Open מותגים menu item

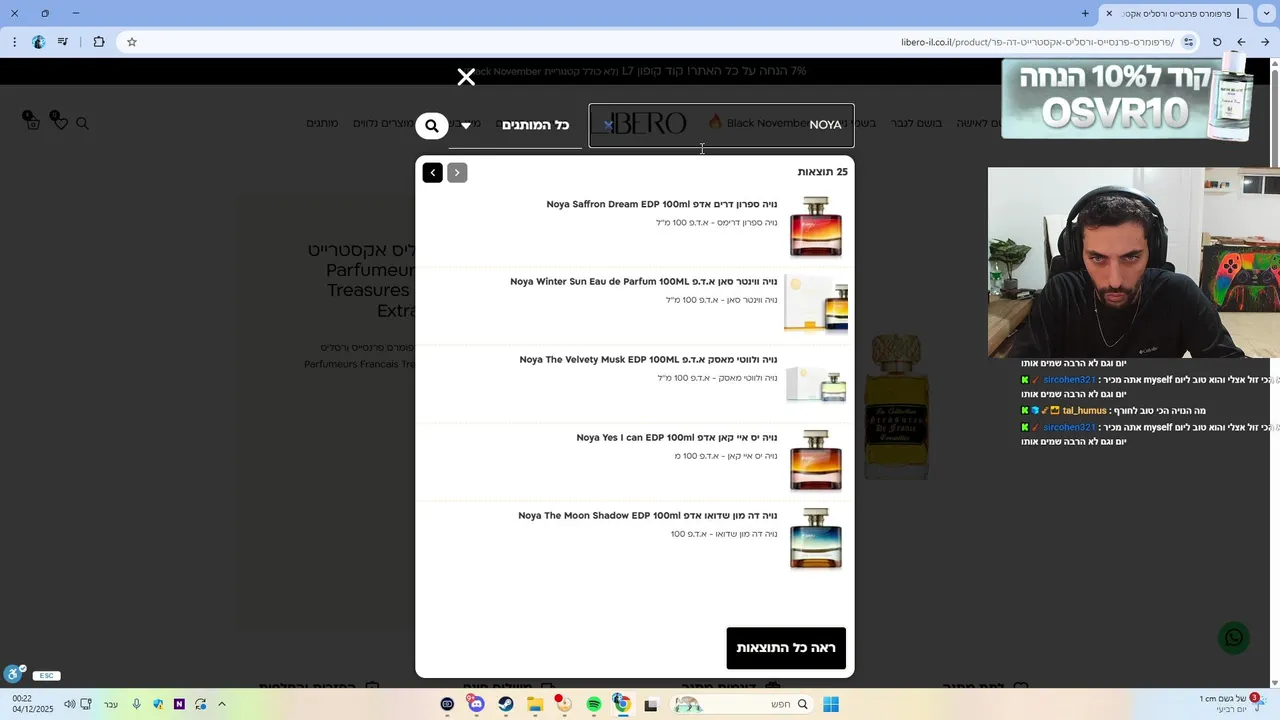322,123
